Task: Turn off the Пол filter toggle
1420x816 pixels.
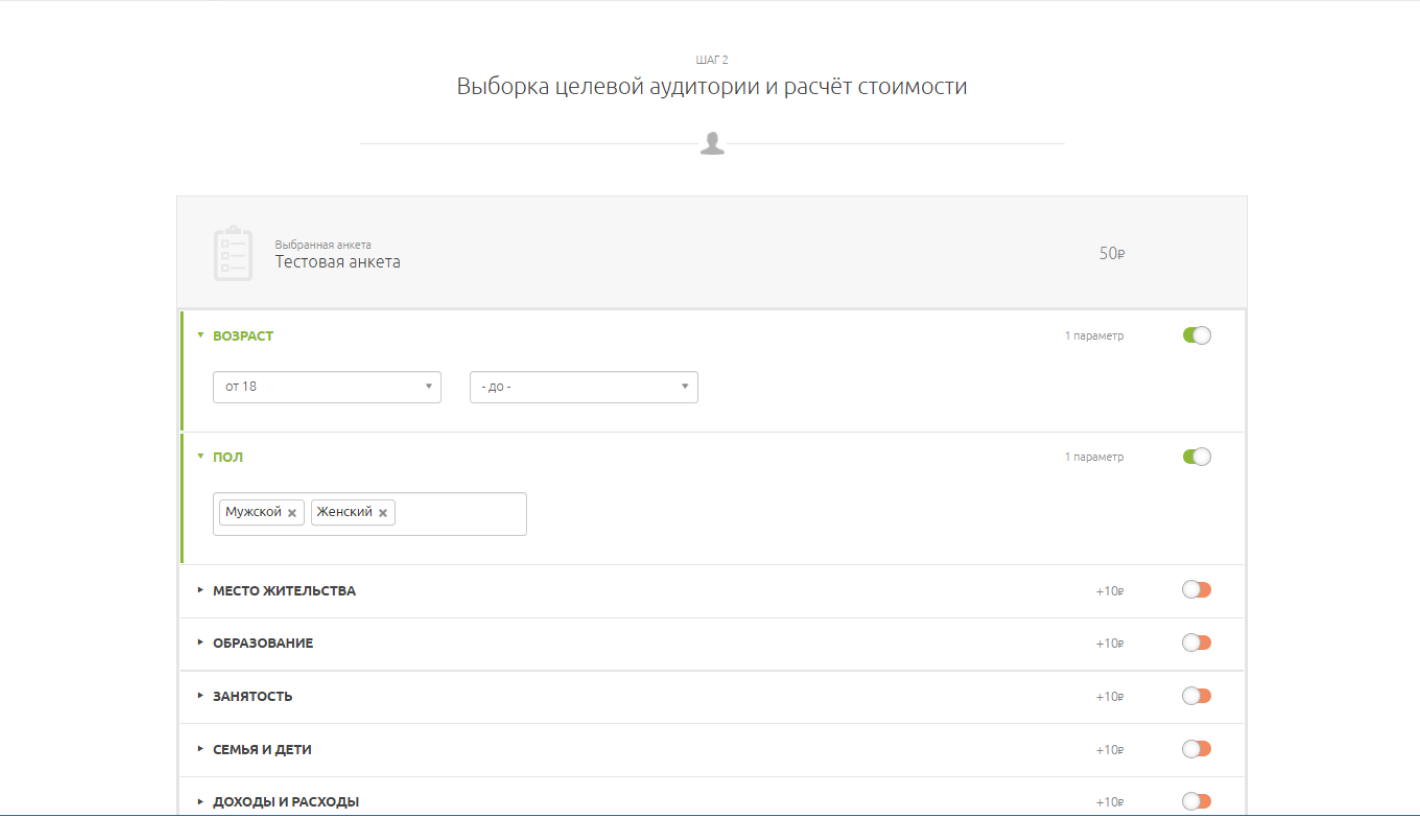Action: [1196, 457]
